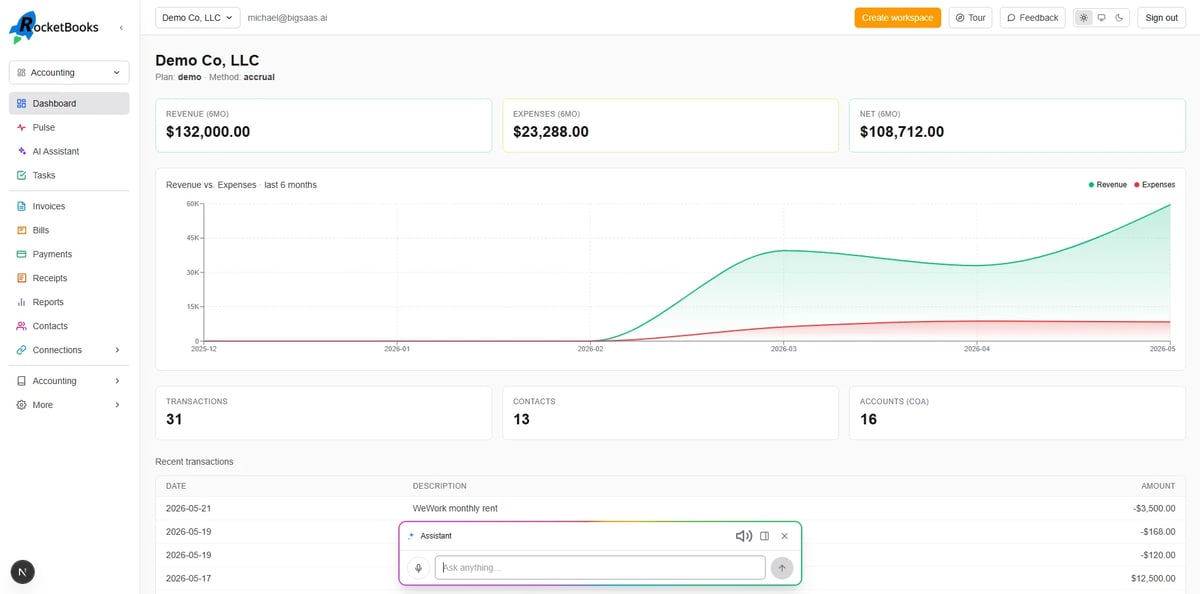The height and width of the screenshot is (594, 1200).
Task: Click the Expenses (6mo) card
Action: pyautogui.click(x=670, y=125)
